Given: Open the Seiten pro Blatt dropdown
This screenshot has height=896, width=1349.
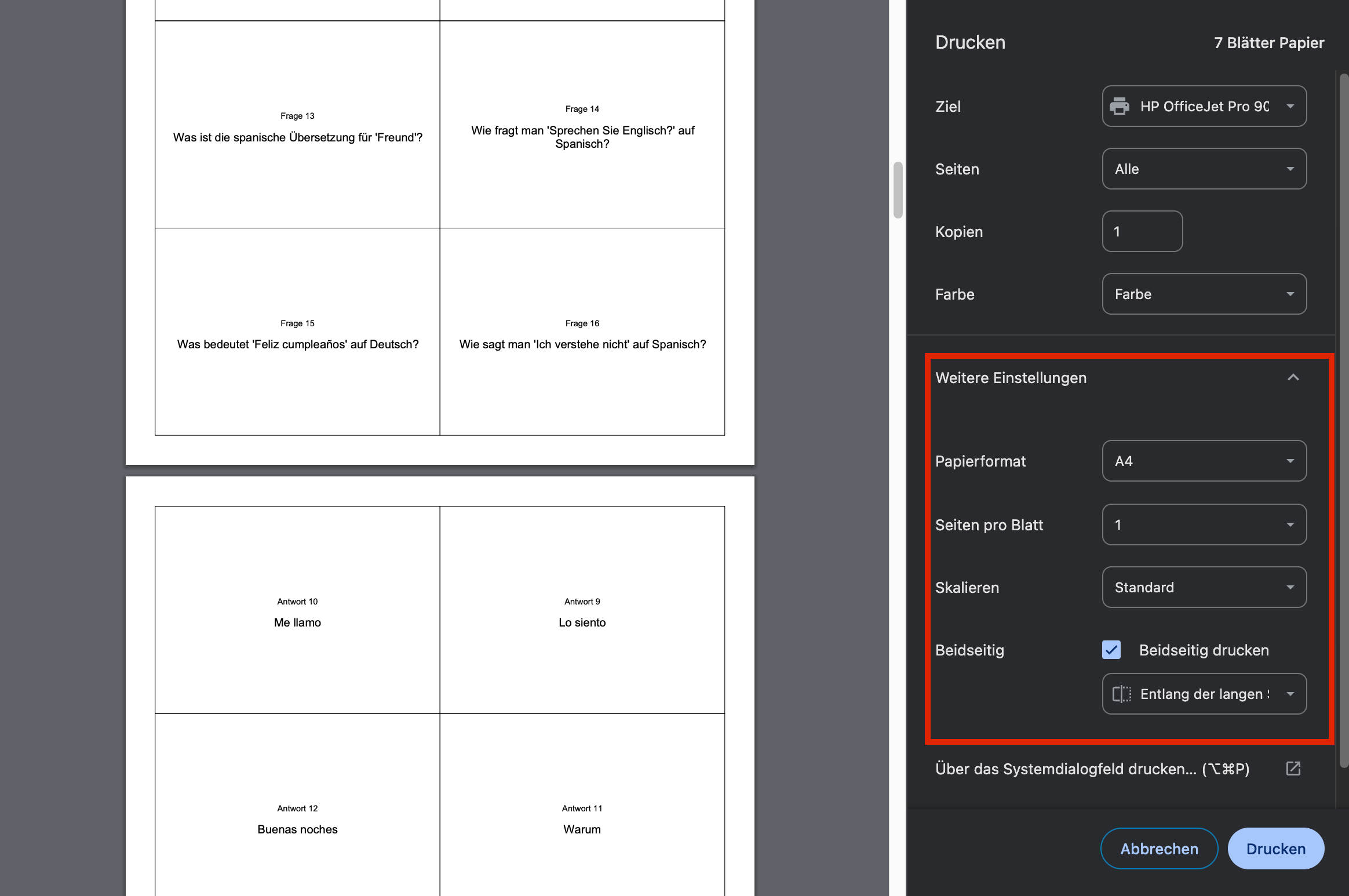Looking at the screenshot, I should [1204, 525].
